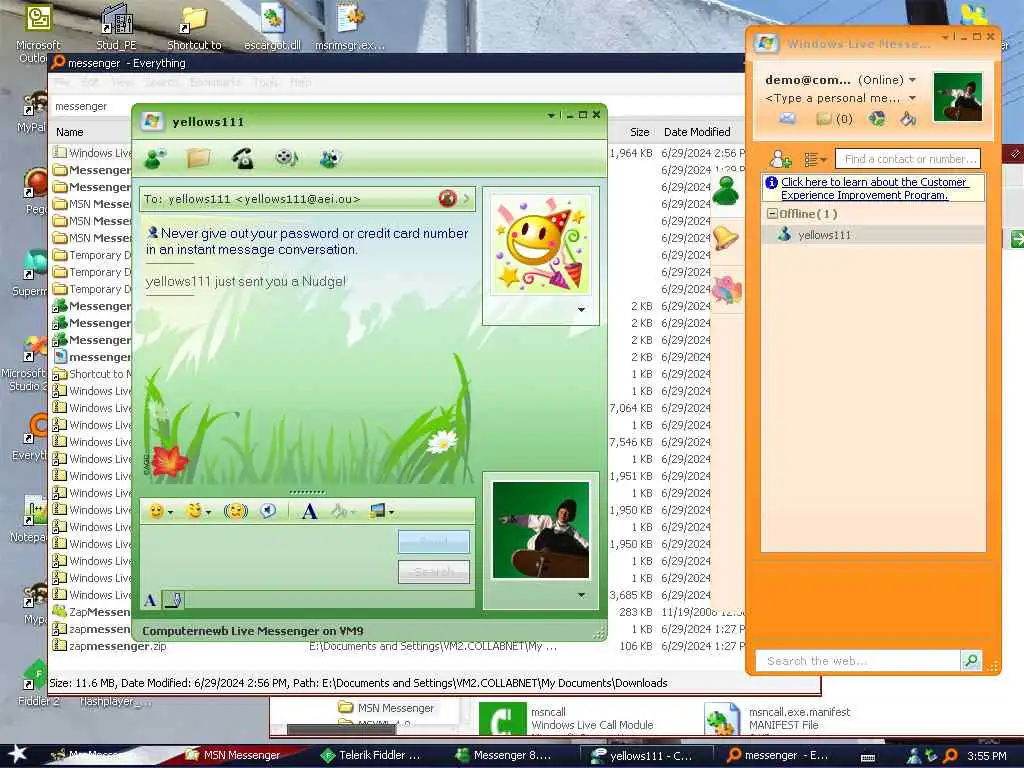Switch to text typing mode A tab
Image resolution: width=1024 pixels, height=768 pixels.
150,600
